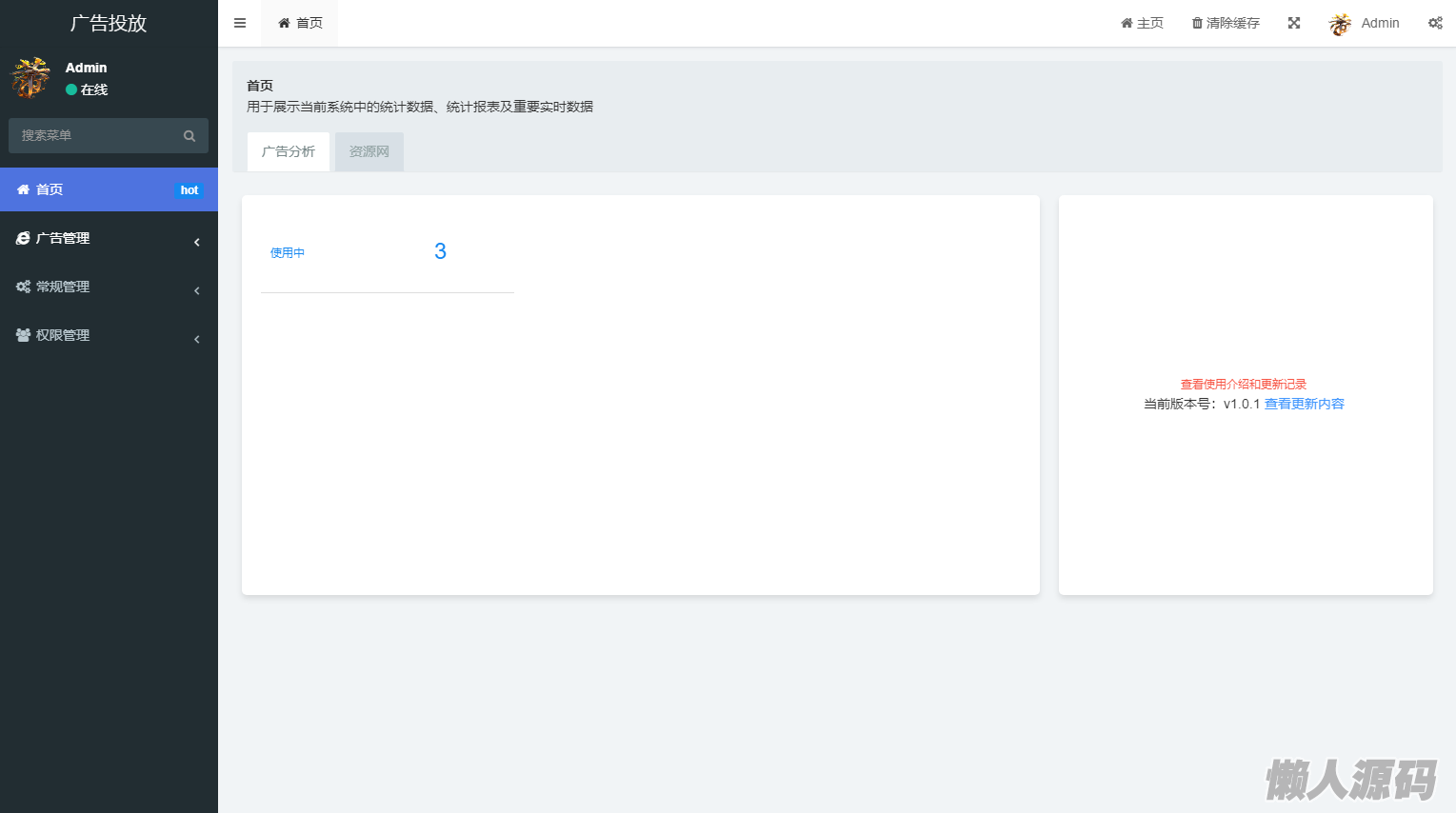
Task: Click the home icon in the 首页 tab
Action: click(284, 23)
